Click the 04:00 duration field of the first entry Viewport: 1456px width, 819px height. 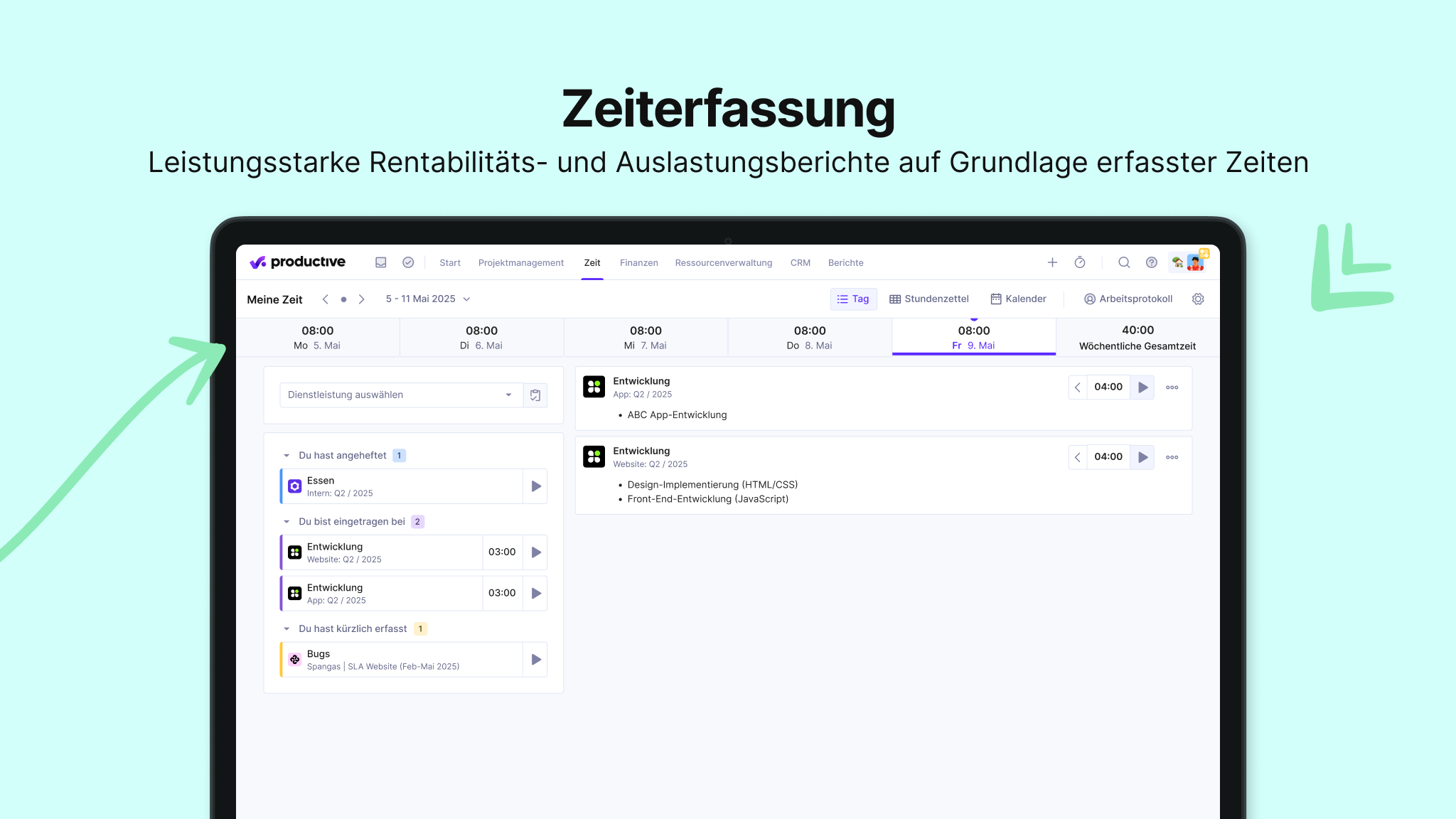tap(1109, 387)
